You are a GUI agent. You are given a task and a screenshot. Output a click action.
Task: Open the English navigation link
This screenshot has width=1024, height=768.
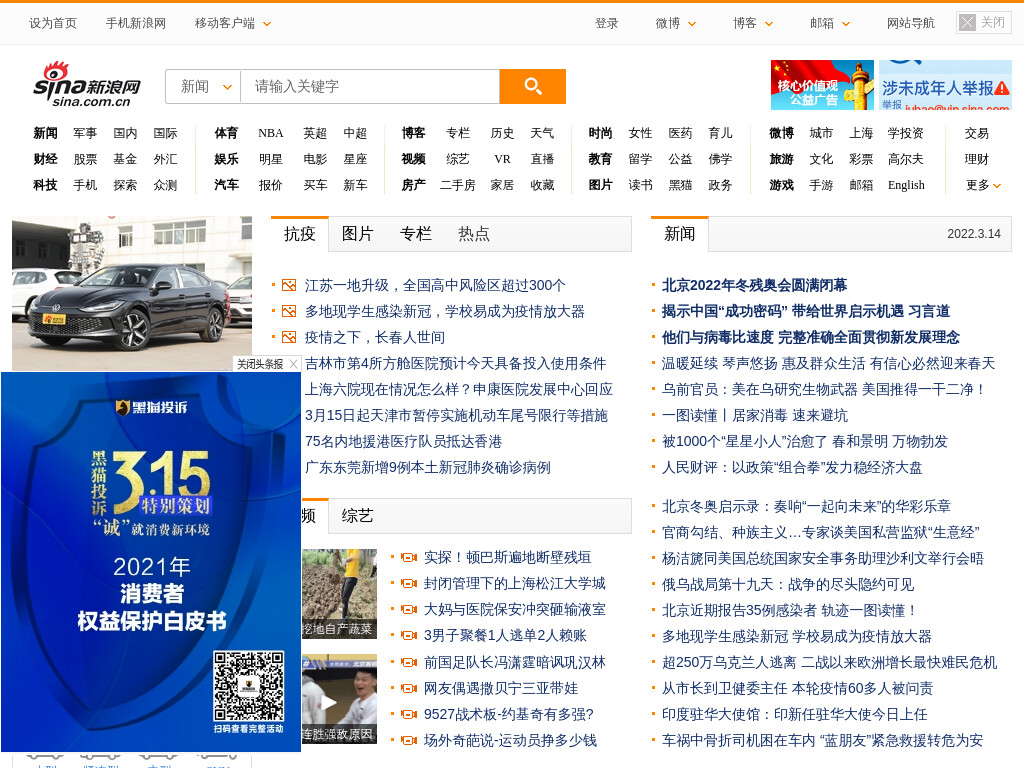(906, 185)
